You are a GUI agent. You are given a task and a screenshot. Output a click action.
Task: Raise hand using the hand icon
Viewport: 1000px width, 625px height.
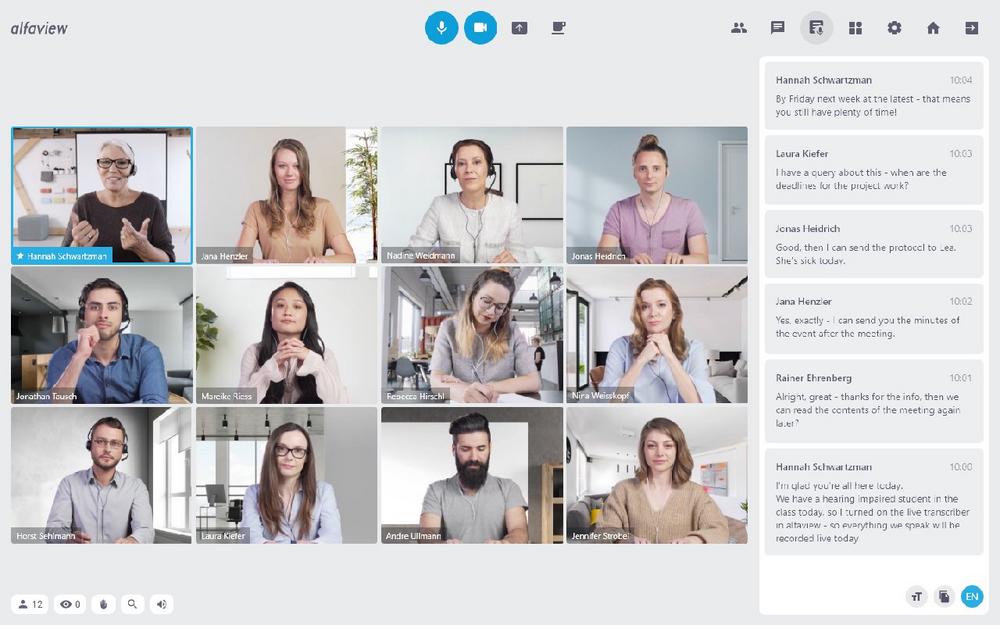pos(103,604)
